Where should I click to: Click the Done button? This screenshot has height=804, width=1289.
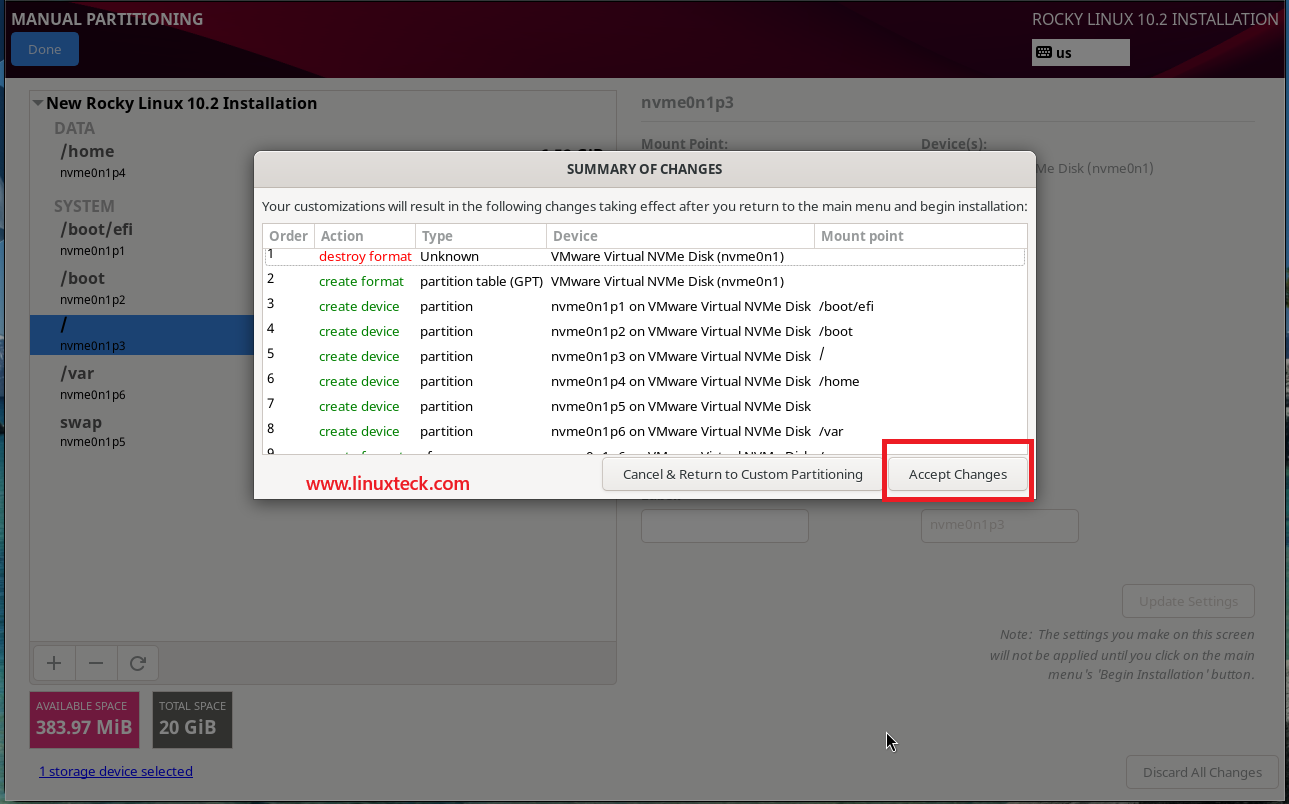click(45, 49)
